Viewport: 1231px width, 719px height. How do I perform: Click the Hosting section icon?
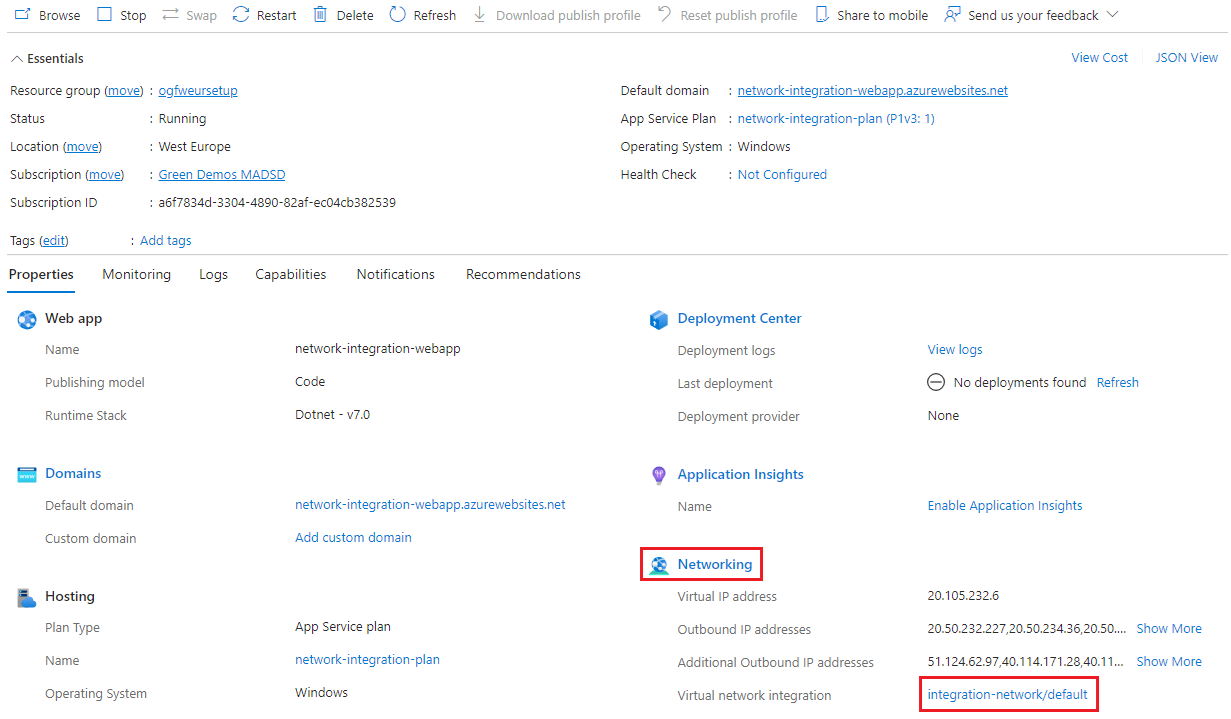click(26, 596)
